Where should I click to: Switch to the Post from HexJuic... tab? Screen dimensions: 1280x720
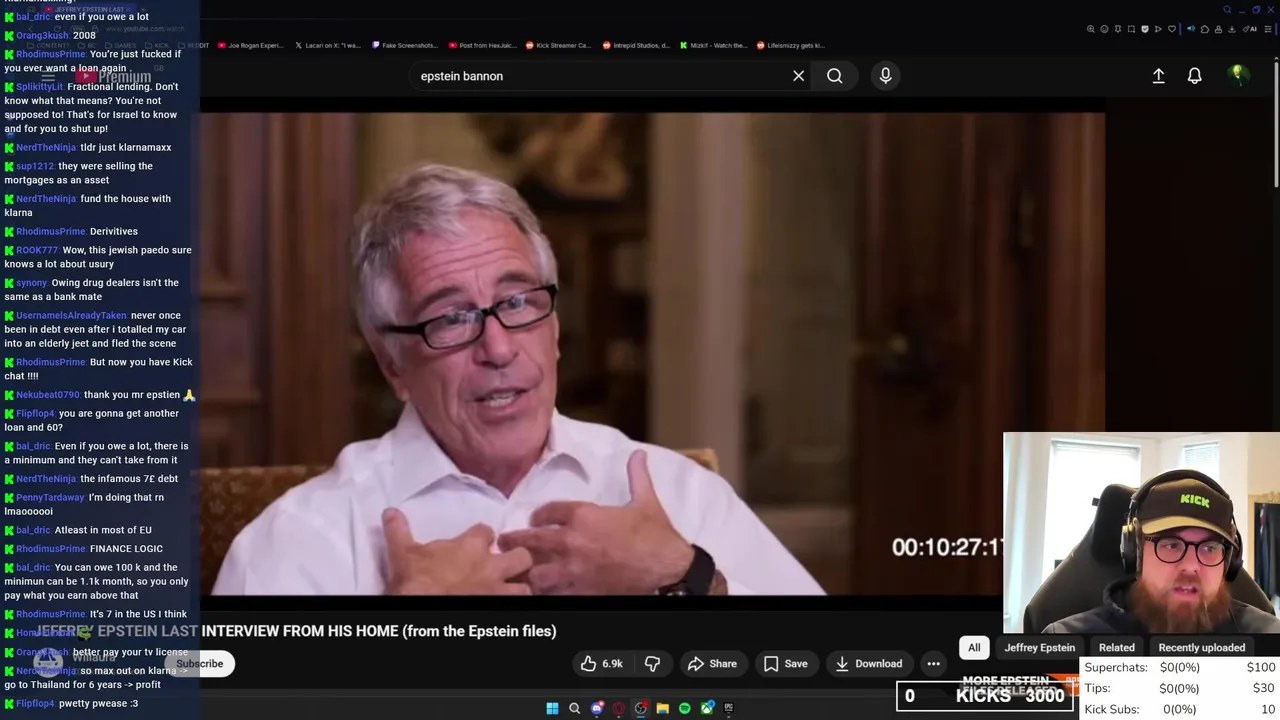pyautogui.click(x=482, y=45)
